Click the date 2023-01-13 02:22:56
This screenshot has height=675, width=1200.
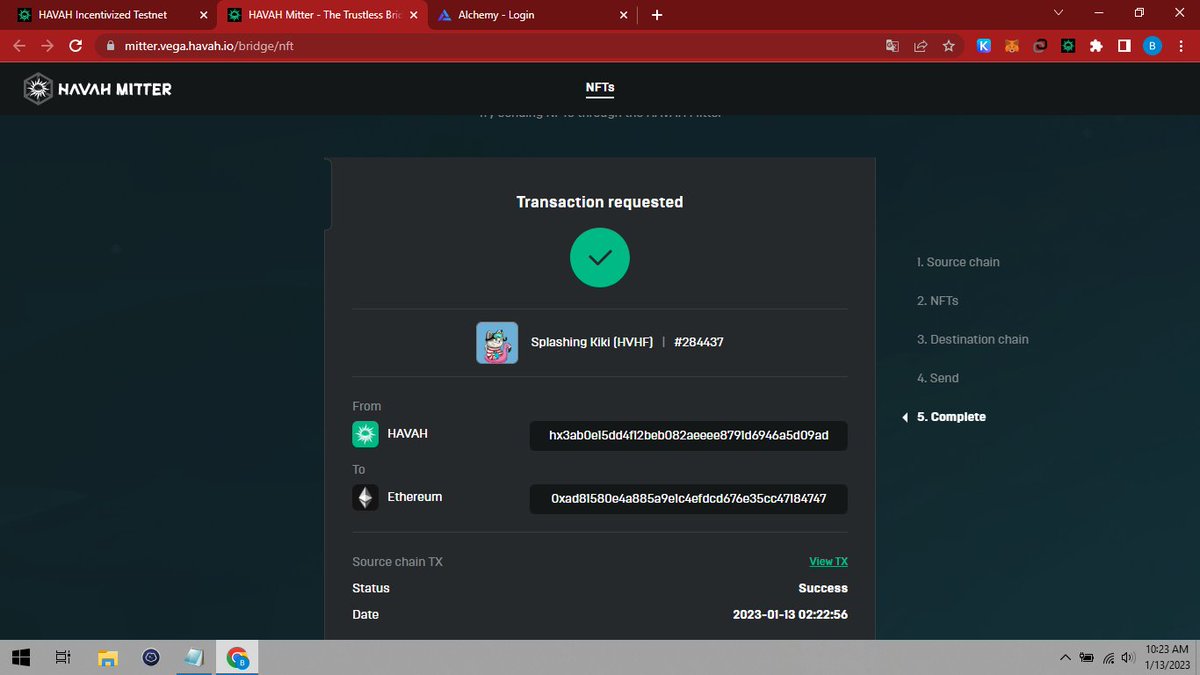pyautogui.click(x=790, y=614)
